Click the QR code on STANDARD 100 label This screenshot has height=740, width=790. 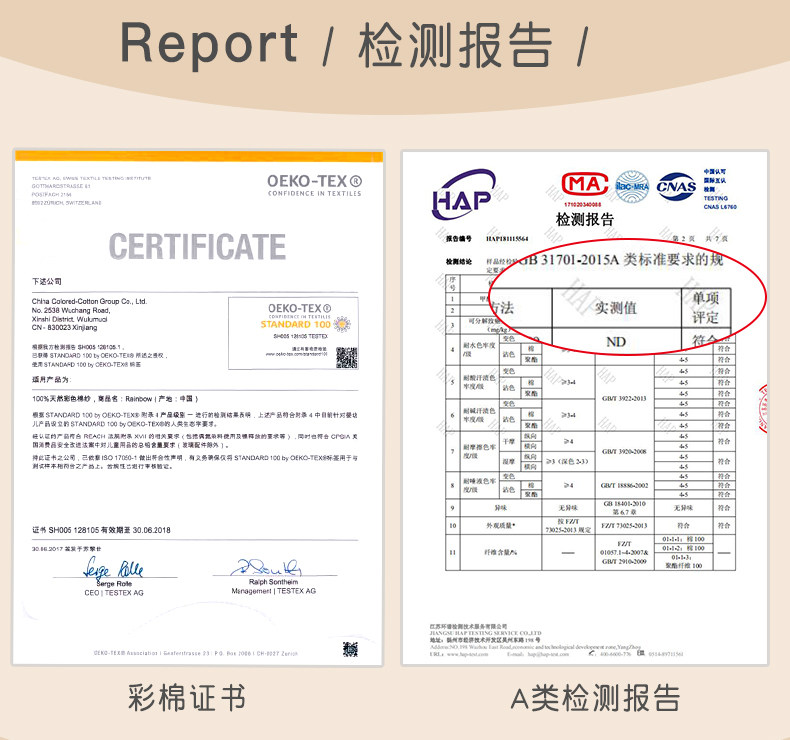pos(347,357)
